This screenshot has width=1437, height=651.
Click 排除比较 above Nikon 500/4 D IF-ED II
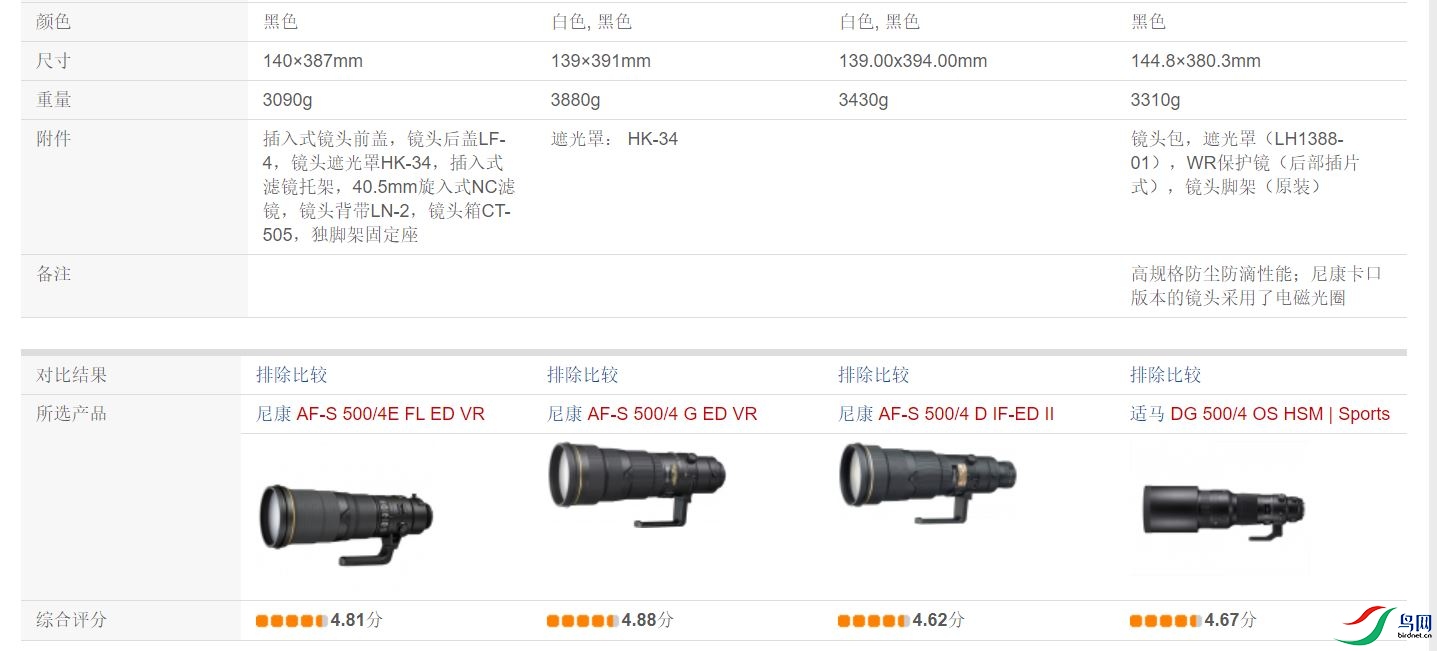pos(874,375)
